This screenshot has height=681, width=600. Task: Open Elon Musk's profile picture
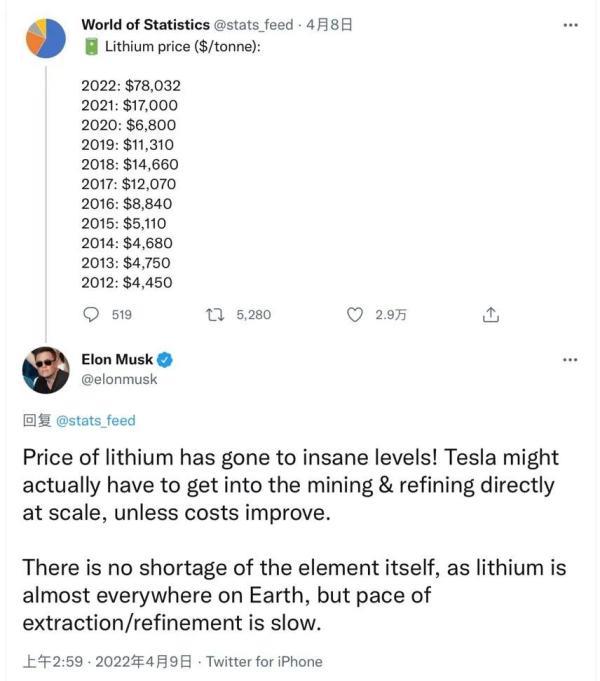point(45,370)
